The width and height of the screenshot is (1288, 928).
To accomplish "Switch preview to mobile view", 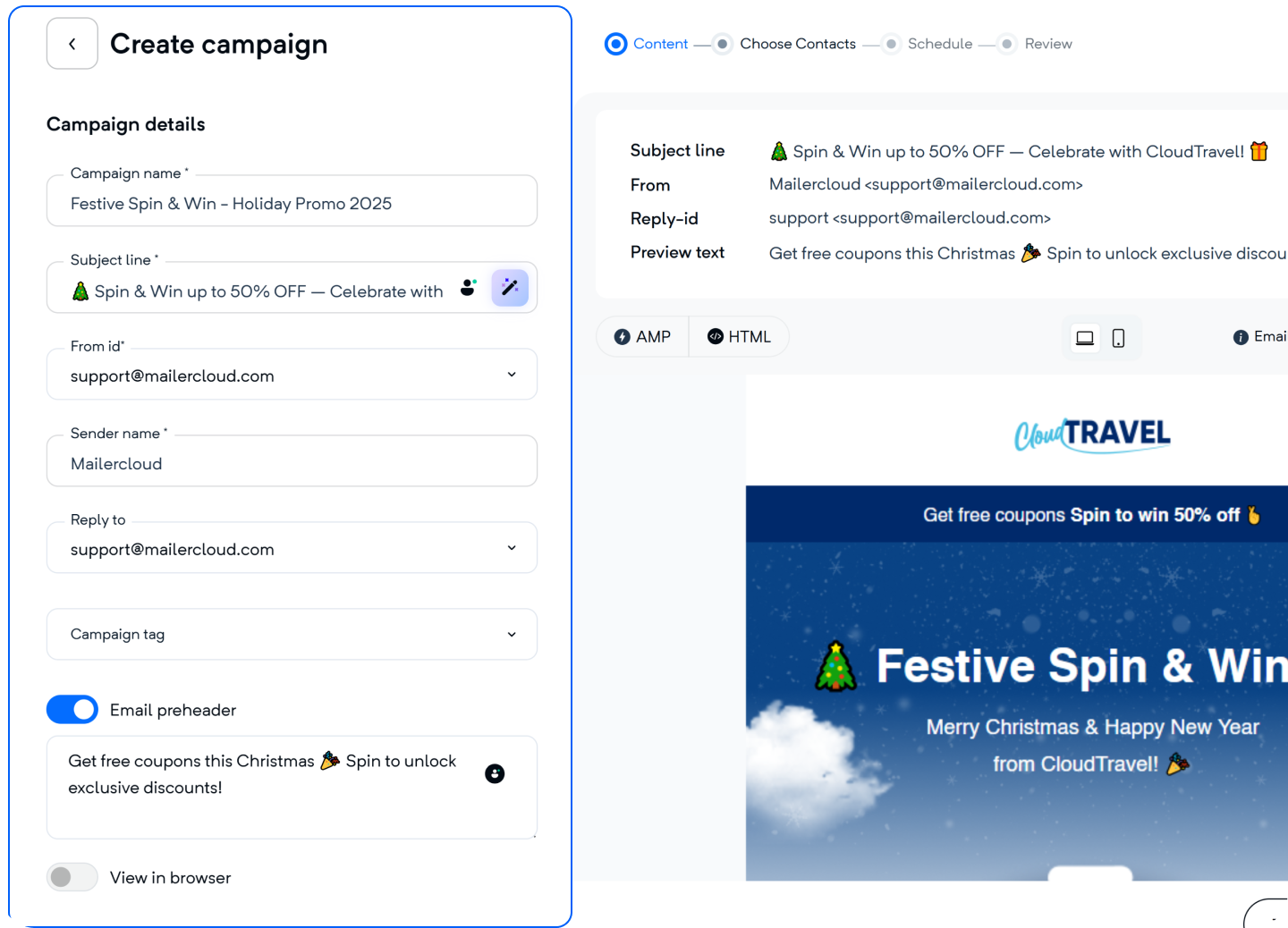I will pos(1118,338).
